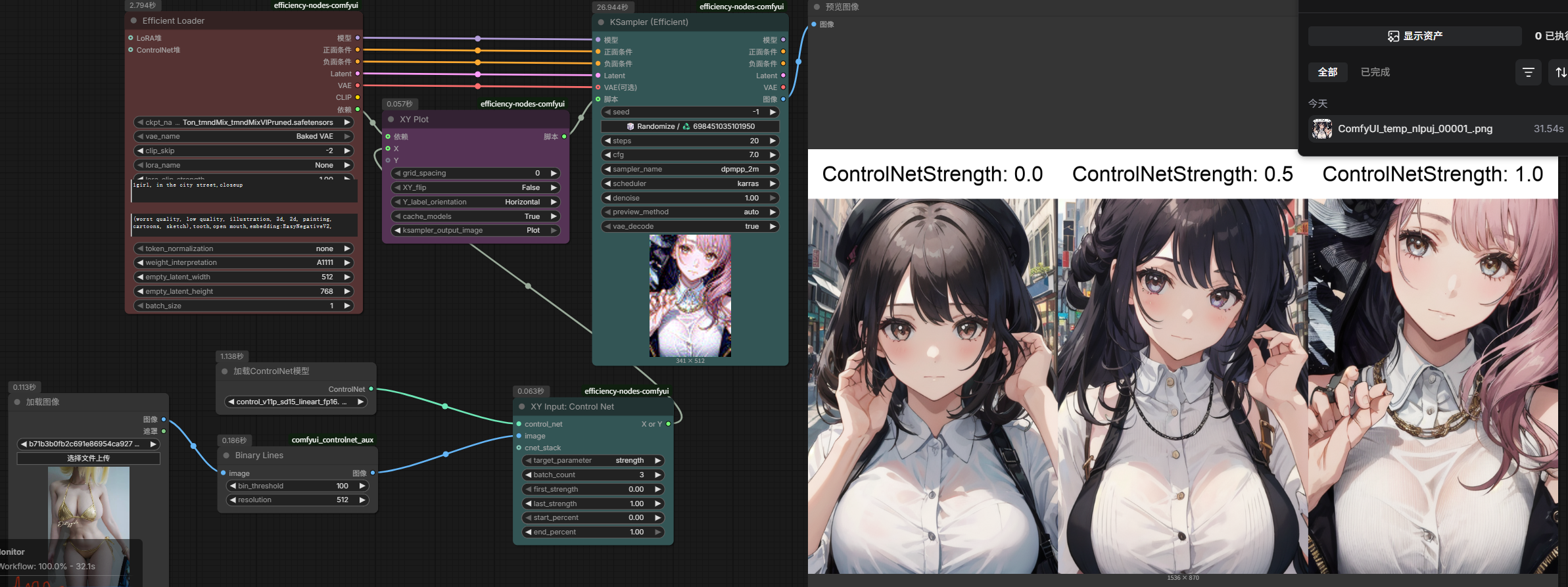Click the 31.54s duration text
The width and height of the screenshot is (1568, 587).
1548,129
